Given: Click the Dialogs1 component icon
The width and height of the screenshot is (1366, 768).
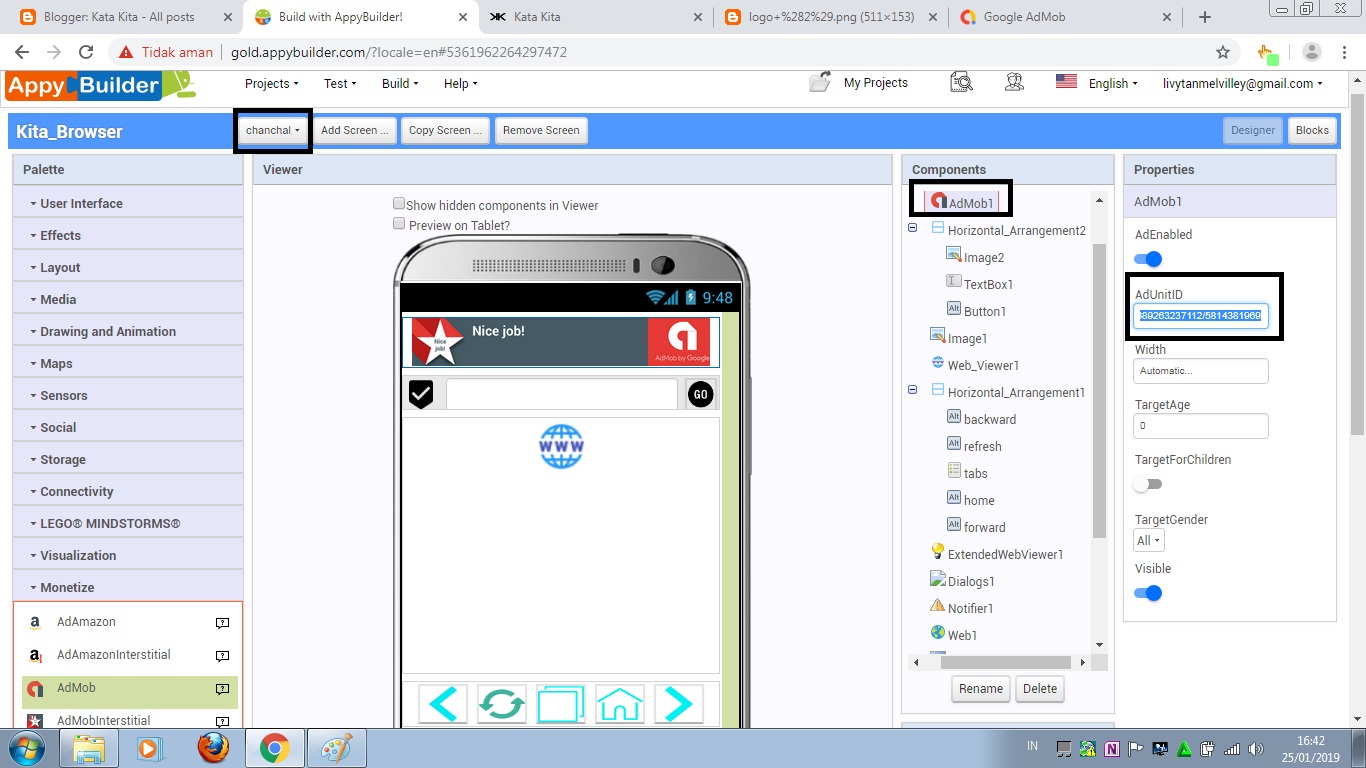Looking at the screenshot, I should 937,580.
